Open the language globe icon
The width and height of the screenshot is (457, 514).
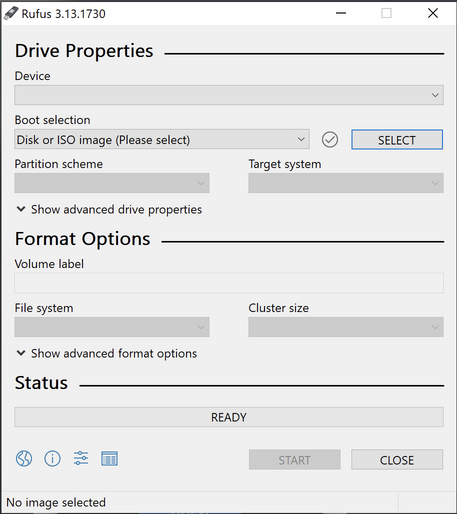point(24,459)
